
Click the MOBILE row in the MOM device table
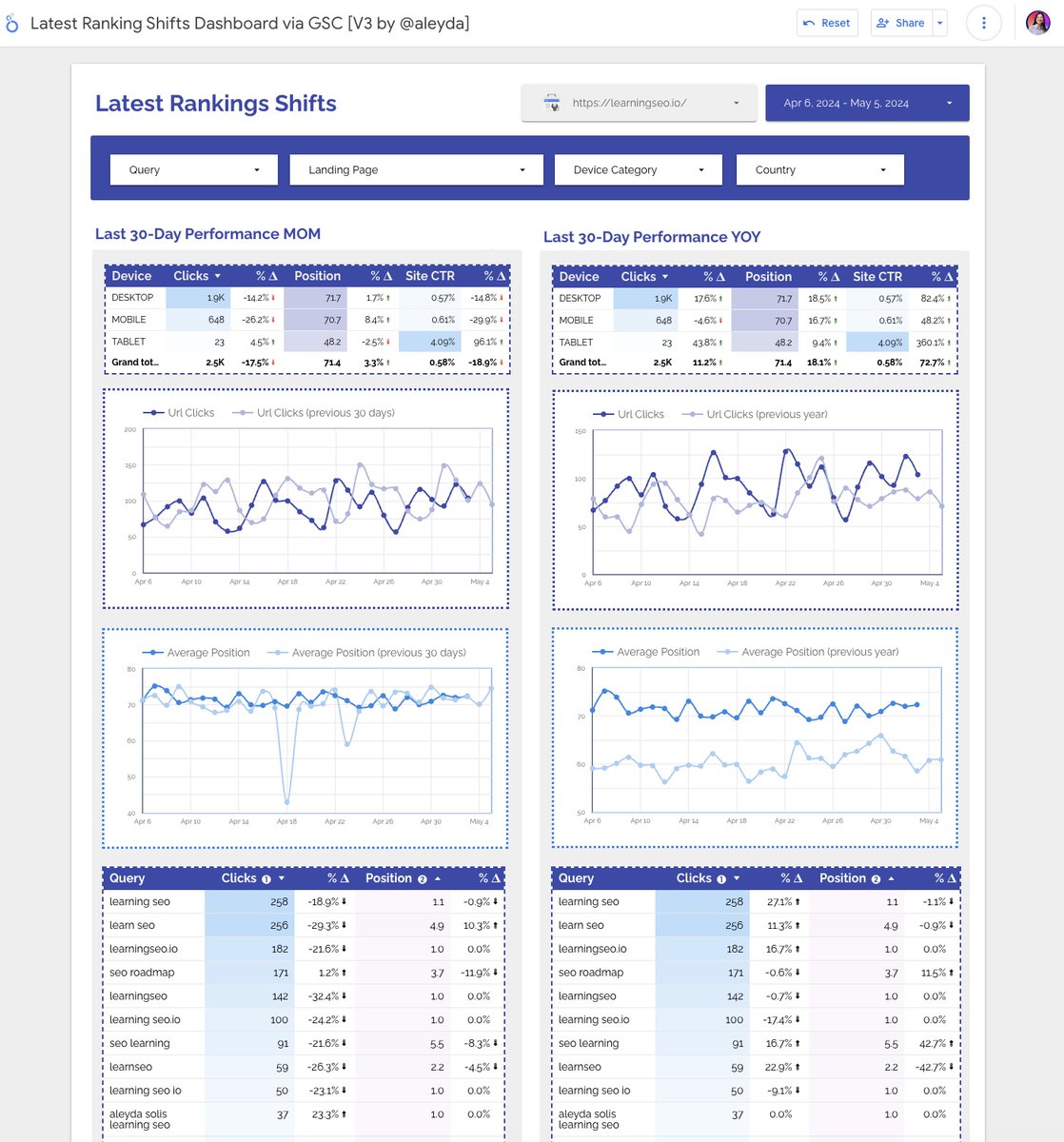(307, 320)
